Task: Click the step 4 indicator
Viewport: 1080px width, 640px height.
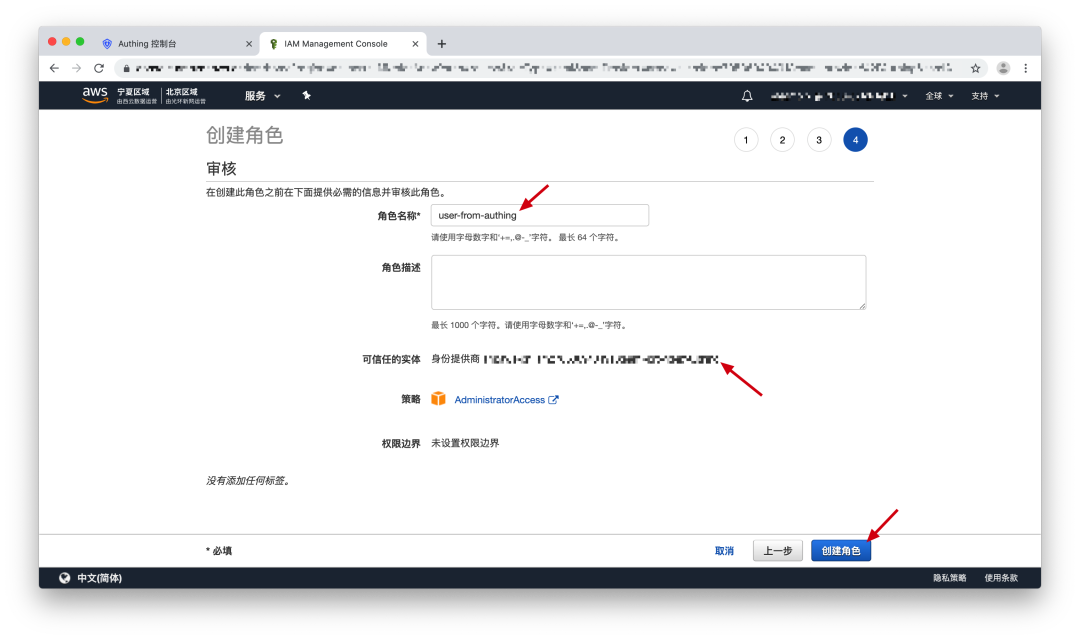Action: click(855, 140)
